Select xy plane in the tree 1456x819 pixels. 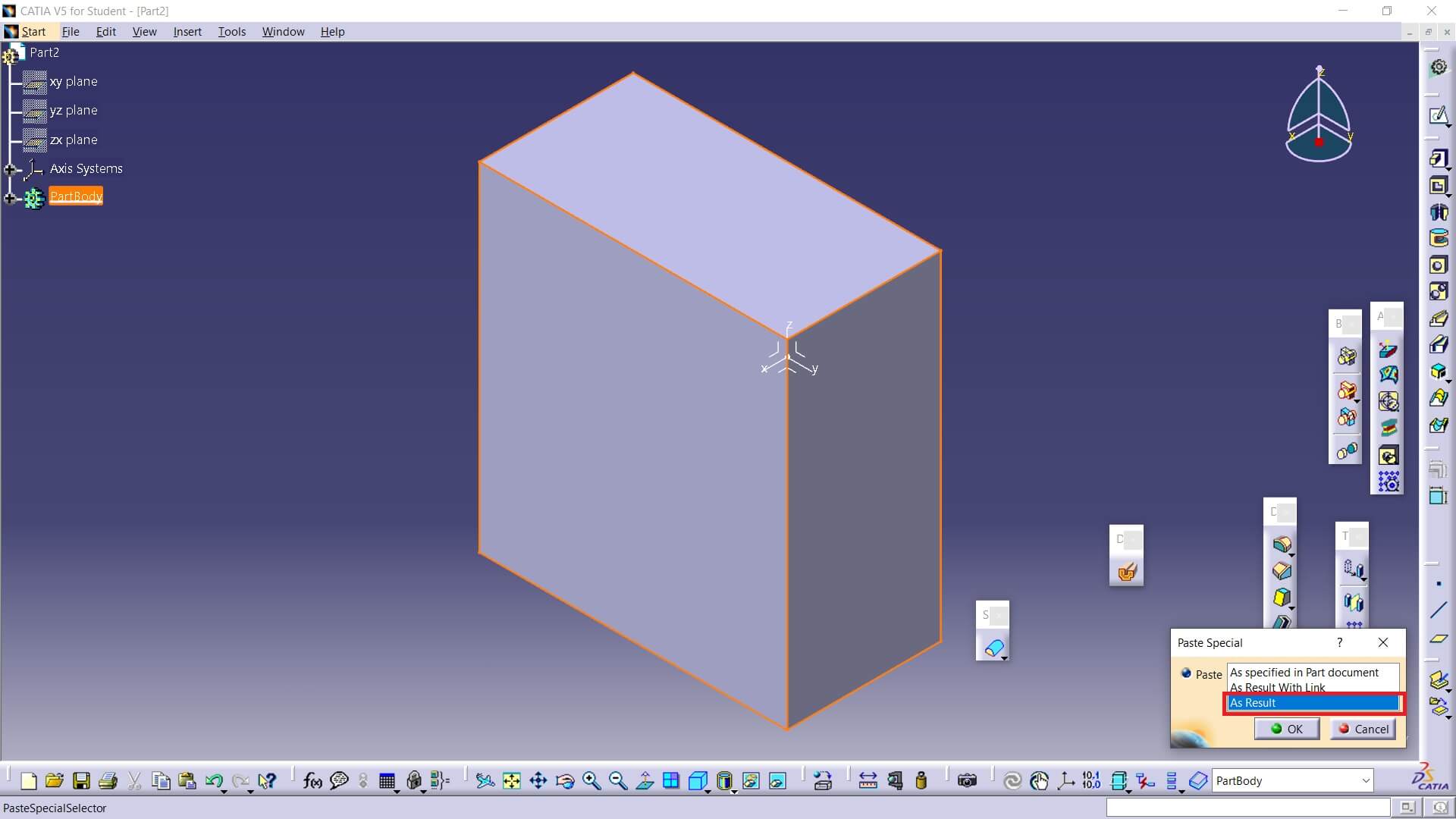pyautogui.click(x=74, y=81)
